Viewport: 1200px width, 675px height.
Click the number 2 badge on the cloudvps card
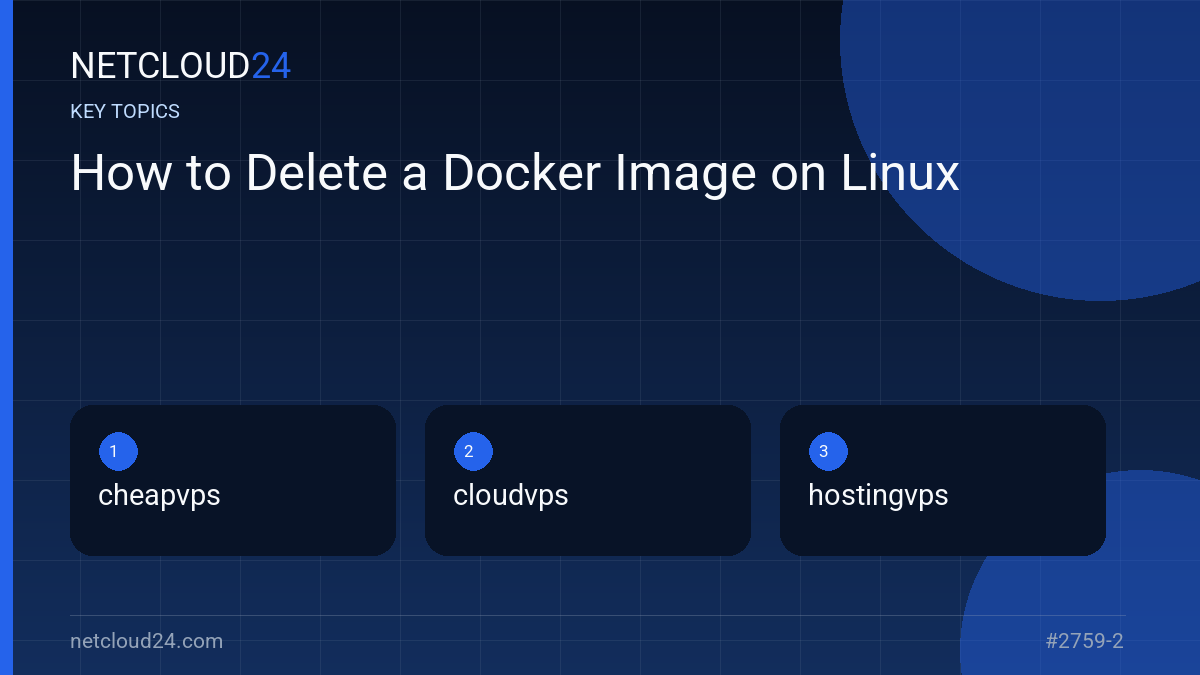click(x=473, y=451)
